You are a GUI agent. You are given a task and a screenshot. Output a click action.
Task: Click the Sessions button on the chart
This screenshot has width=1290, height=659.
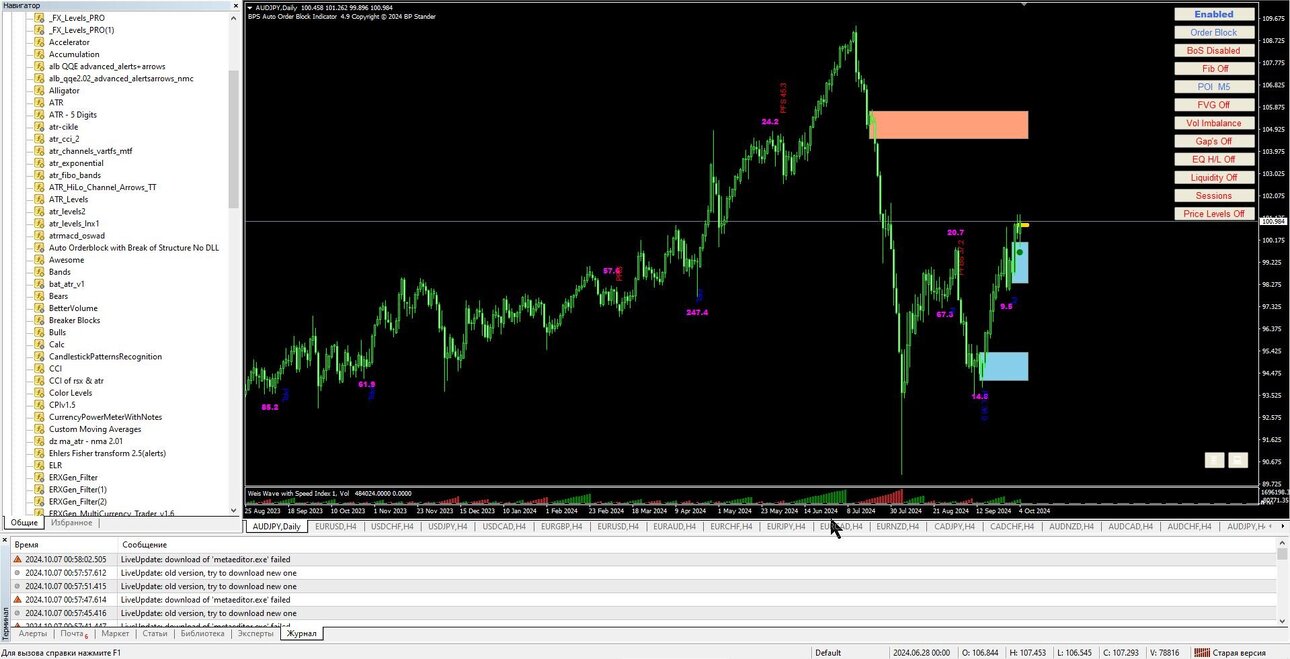coord(1214,196)
